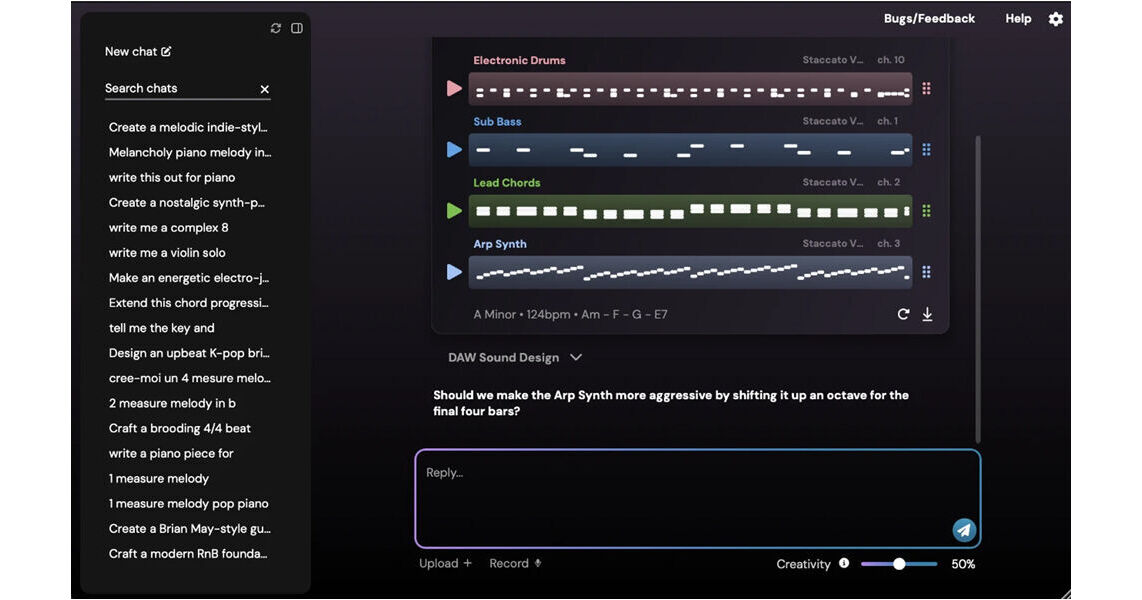Click the Arp Synth drag handle dots
The height and width of the screenshot is (600, 1142).
click(926, 272)
